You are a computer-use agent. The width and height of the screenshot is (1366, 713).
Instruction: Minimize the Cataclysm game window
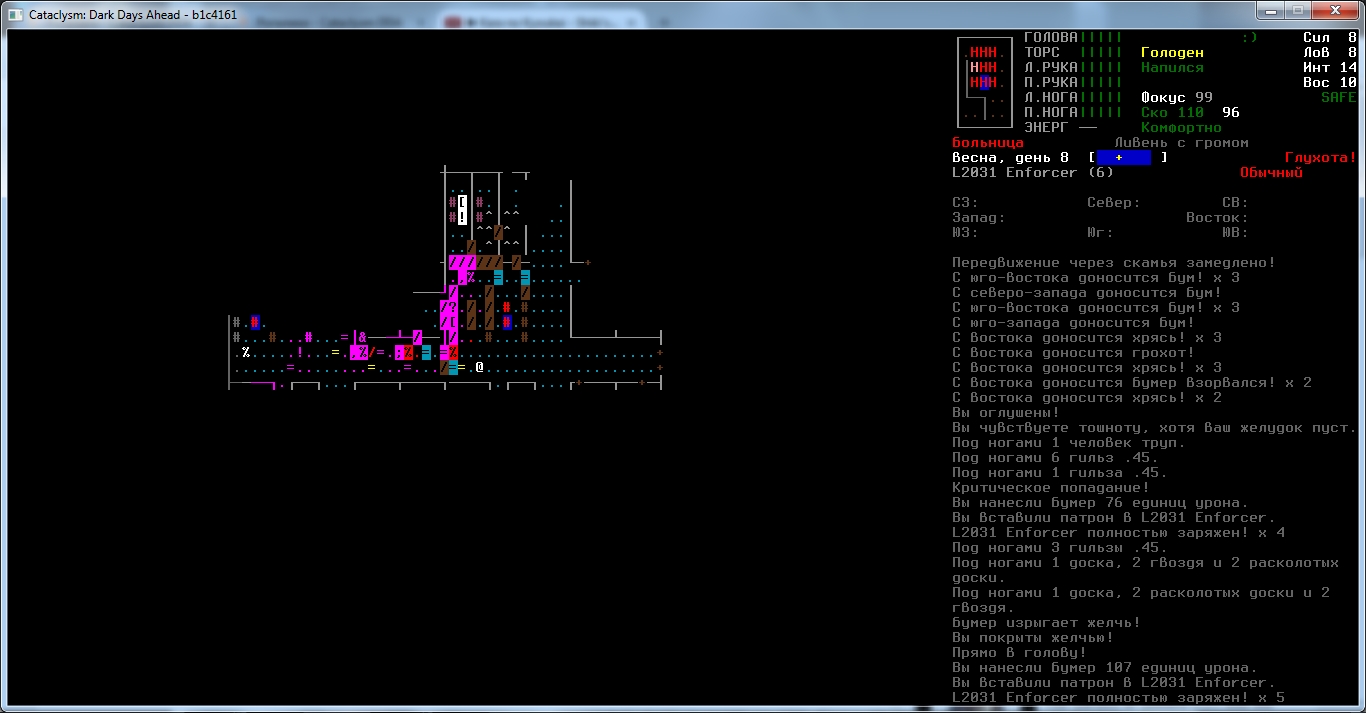(1271, 10)
